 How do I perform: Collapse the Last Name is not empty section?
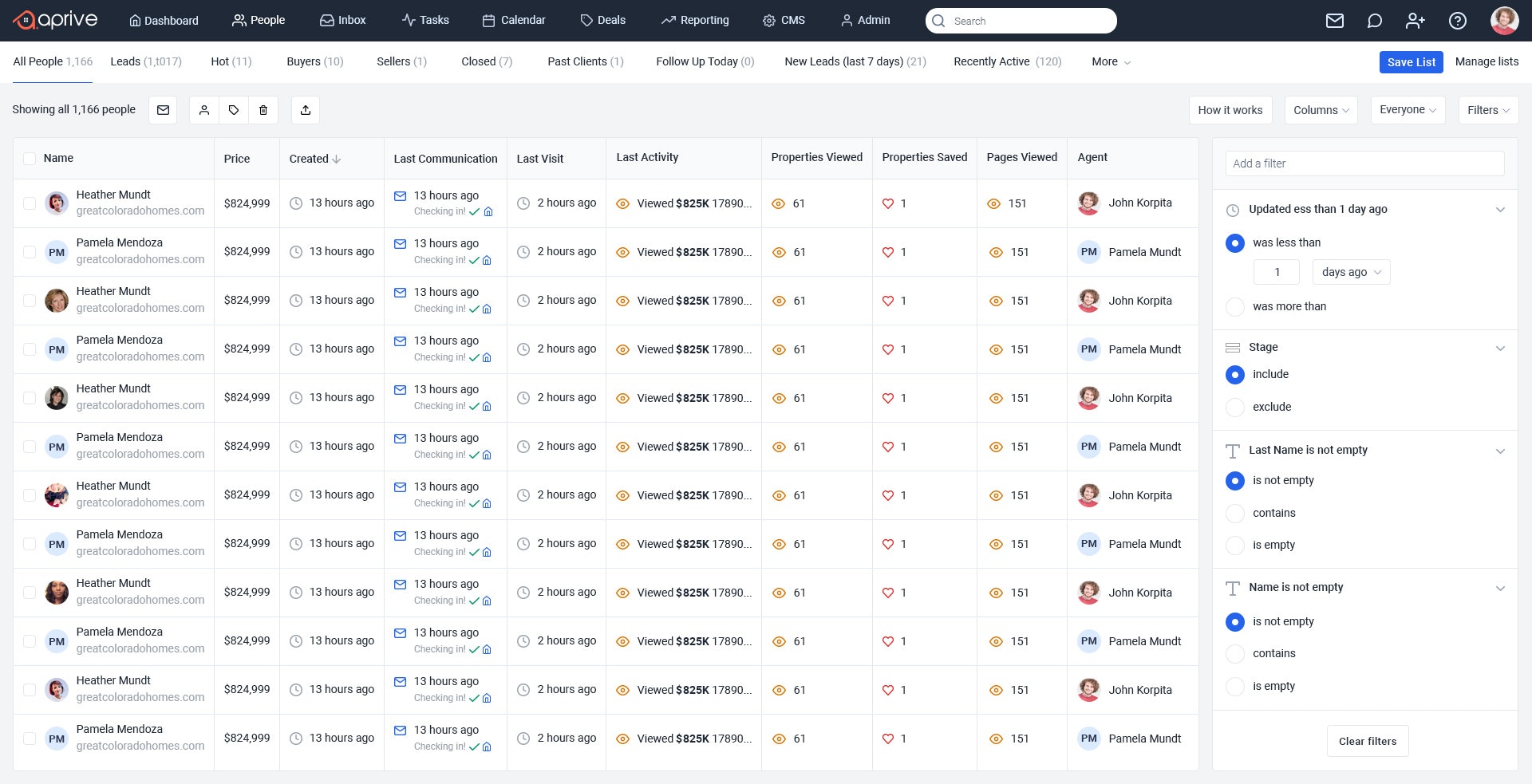click(1500, 451)
